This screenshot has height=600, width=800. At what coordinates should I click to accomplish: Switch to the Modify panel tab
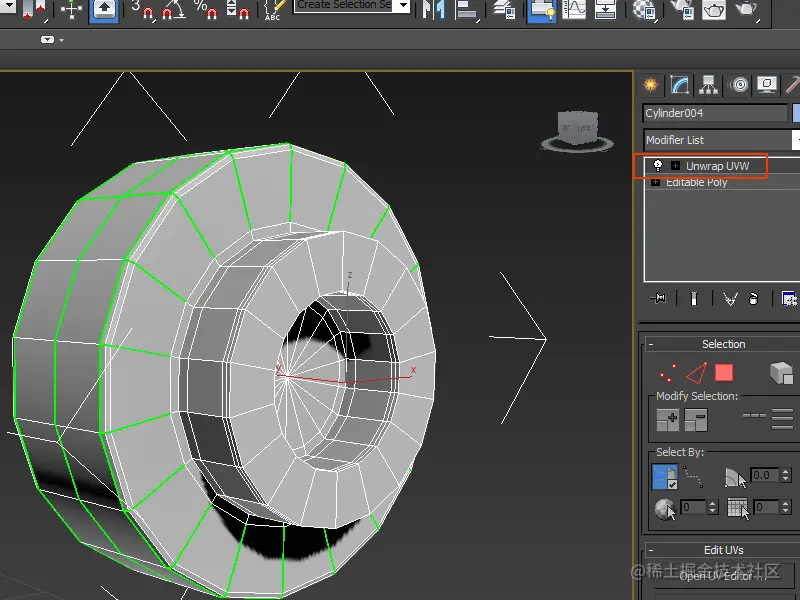(680, 85)
